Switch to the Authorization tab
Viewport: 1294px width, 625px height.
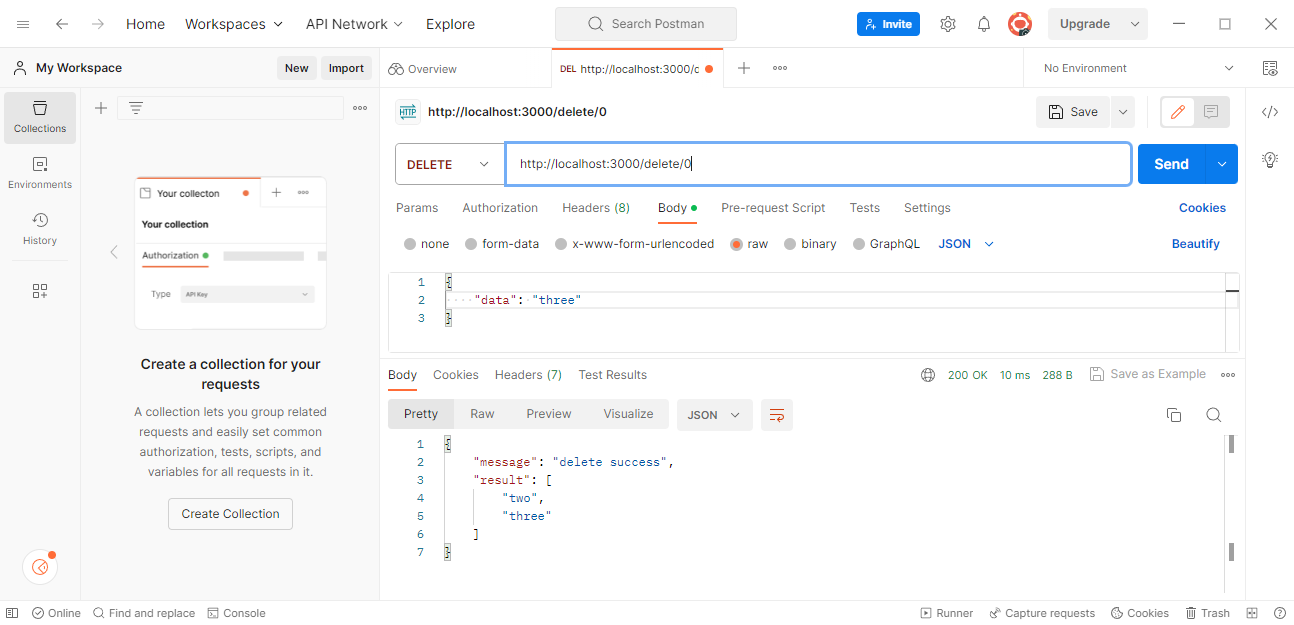(x=500, y=208)
